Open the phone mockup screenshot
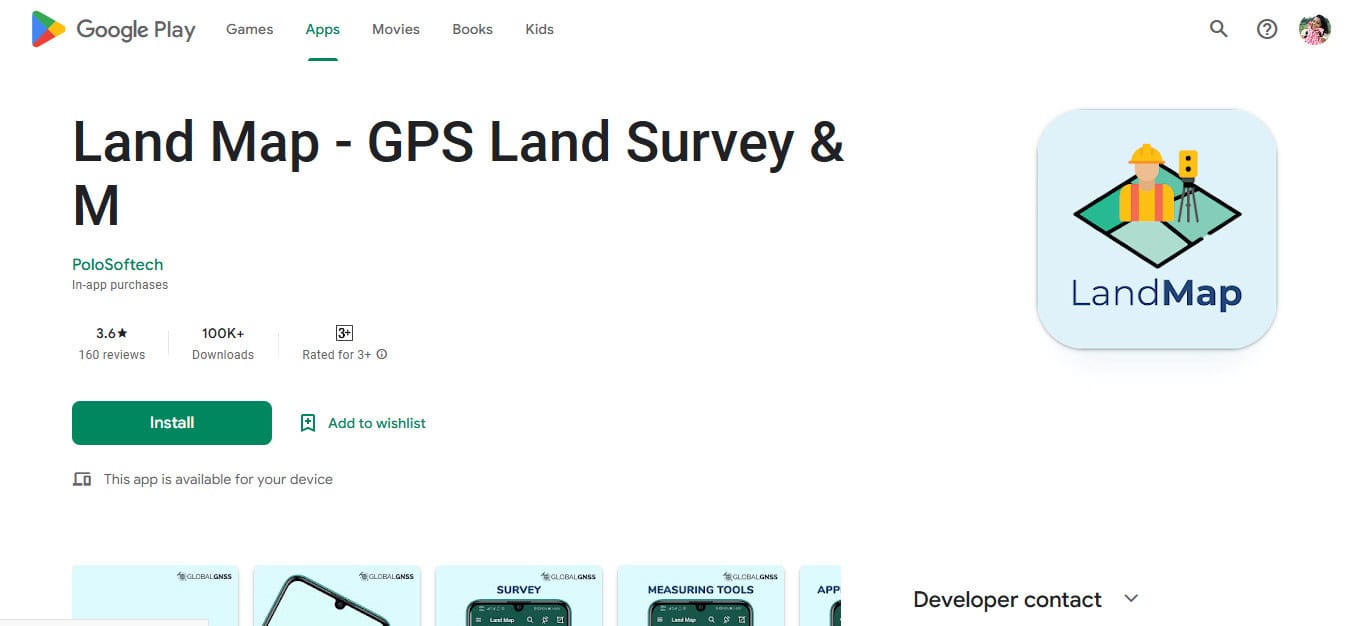 [x=337, y=595]
